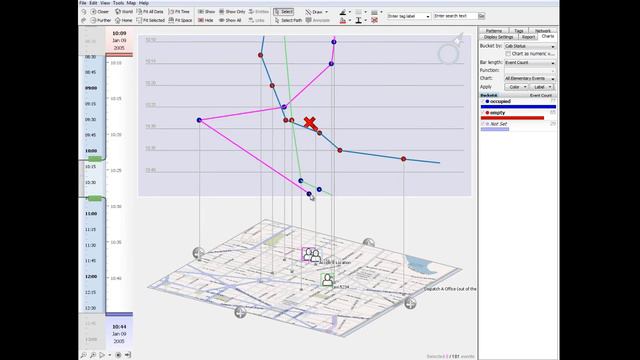Click the Event Count column header
The image size is (640, 360).
[540, 95]
